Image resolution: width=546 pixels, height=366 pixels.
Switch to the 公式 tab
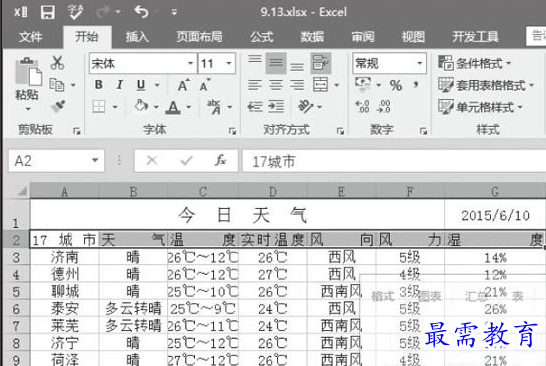262,37
